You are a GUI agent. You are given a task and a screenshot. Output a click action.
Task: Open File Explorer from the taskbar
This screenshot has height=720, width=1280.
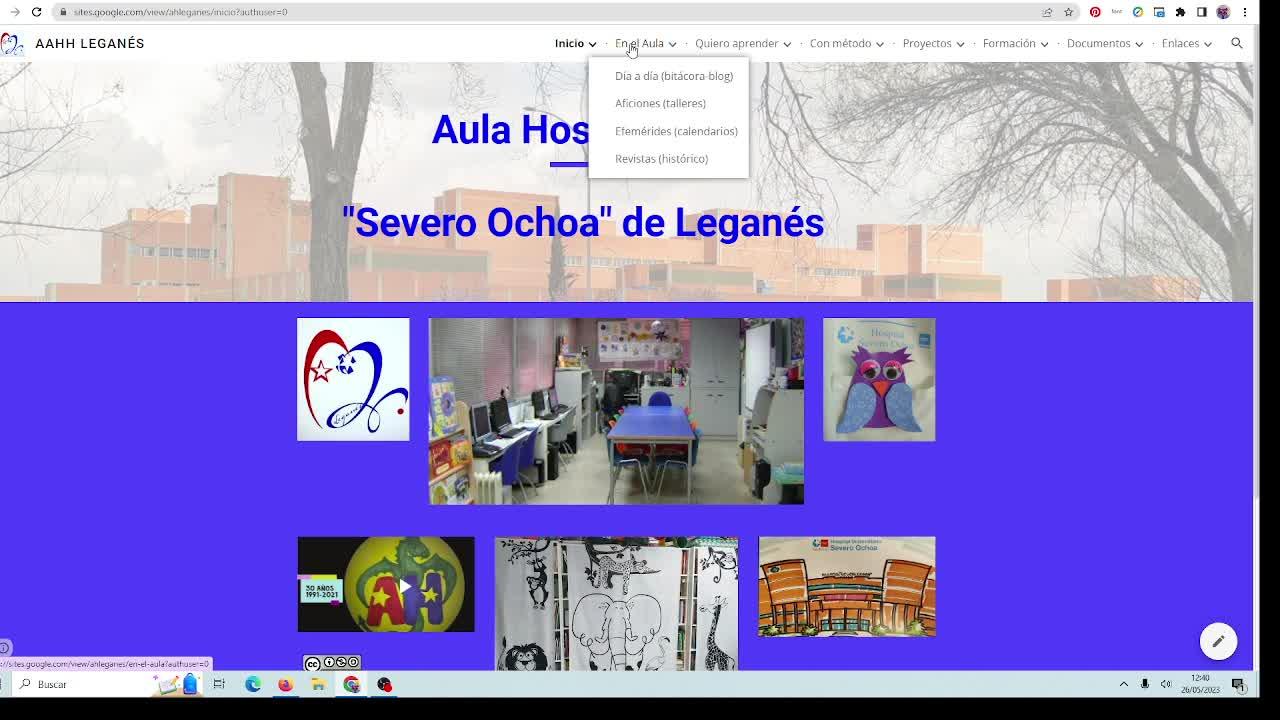point(318,684)
